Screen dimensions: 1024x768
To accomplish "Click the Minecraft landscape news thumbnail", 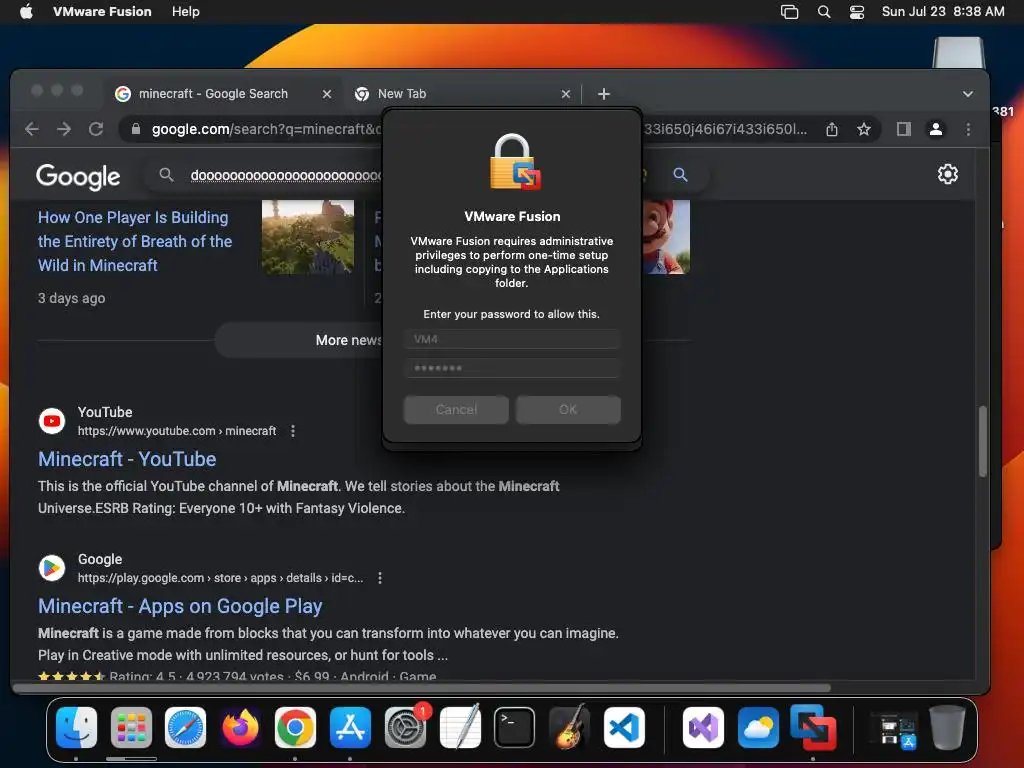I will (308, 237).
